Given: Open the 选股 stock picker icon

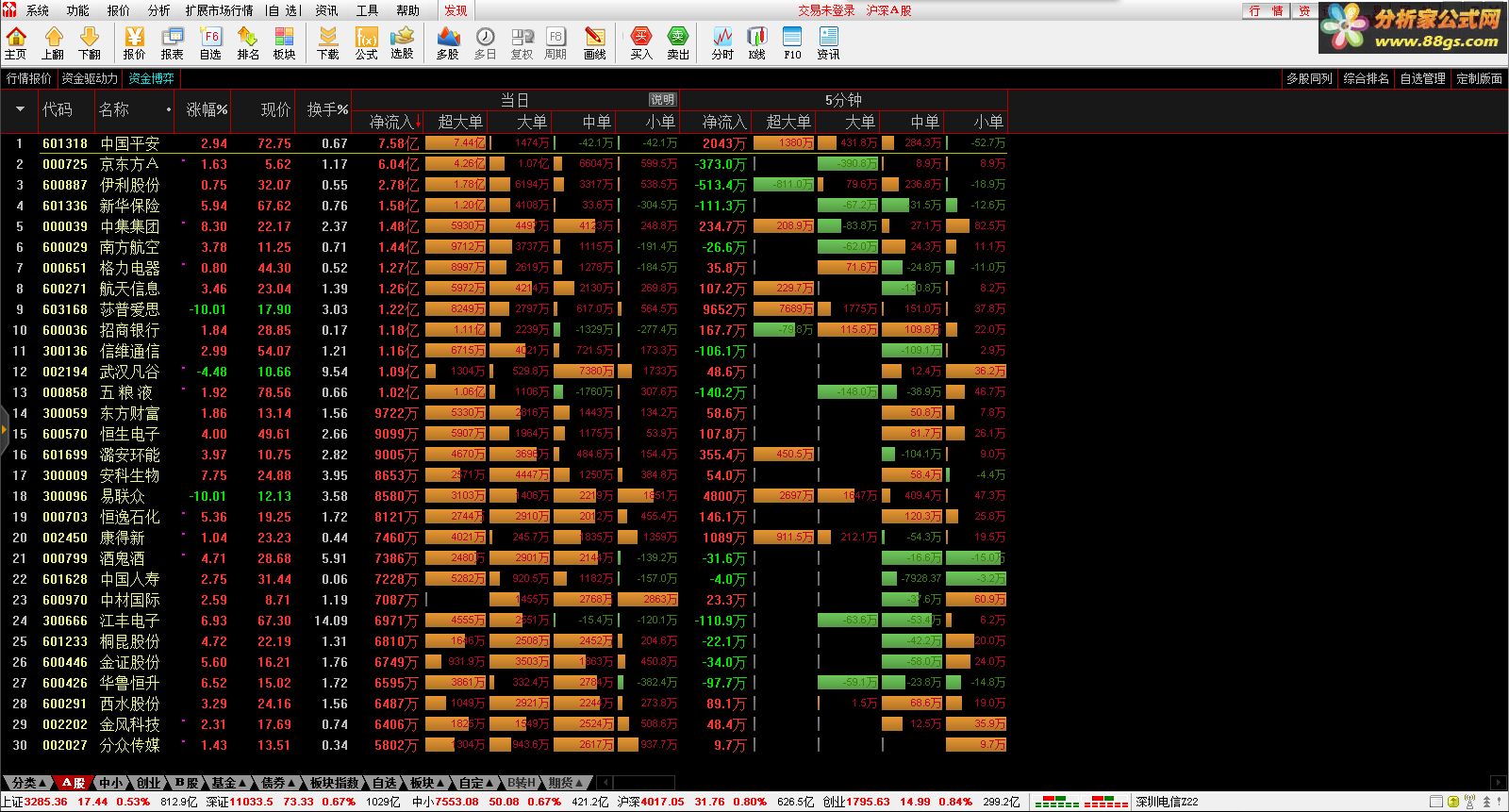Looking at the screenshot, I should tap(402, 43).
